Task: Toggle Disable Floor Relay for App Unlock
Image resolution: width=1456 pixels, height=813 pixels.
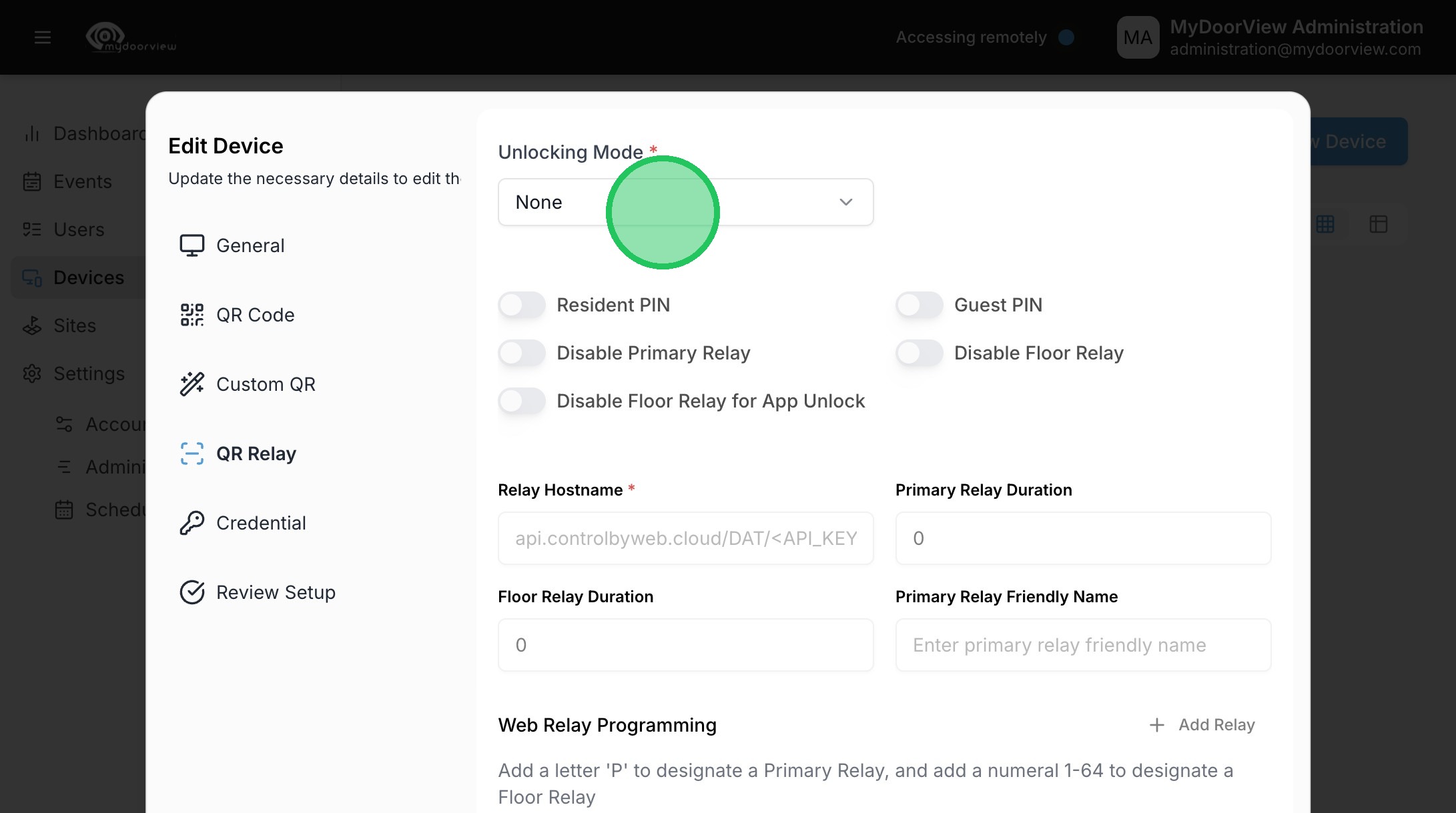Action: tap(522, 401)
